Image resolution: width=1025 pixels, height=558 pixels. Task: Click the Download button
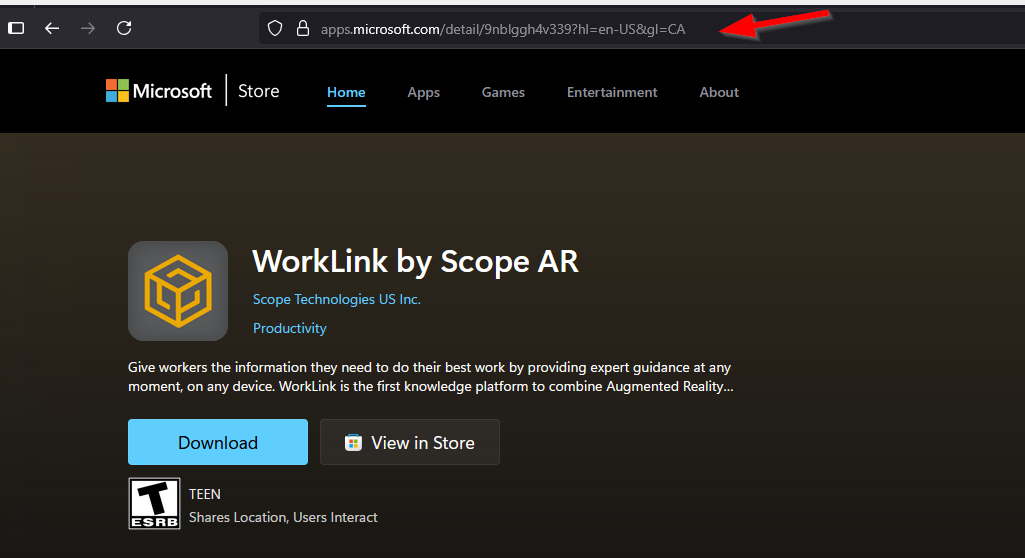[x=218, y=442]
